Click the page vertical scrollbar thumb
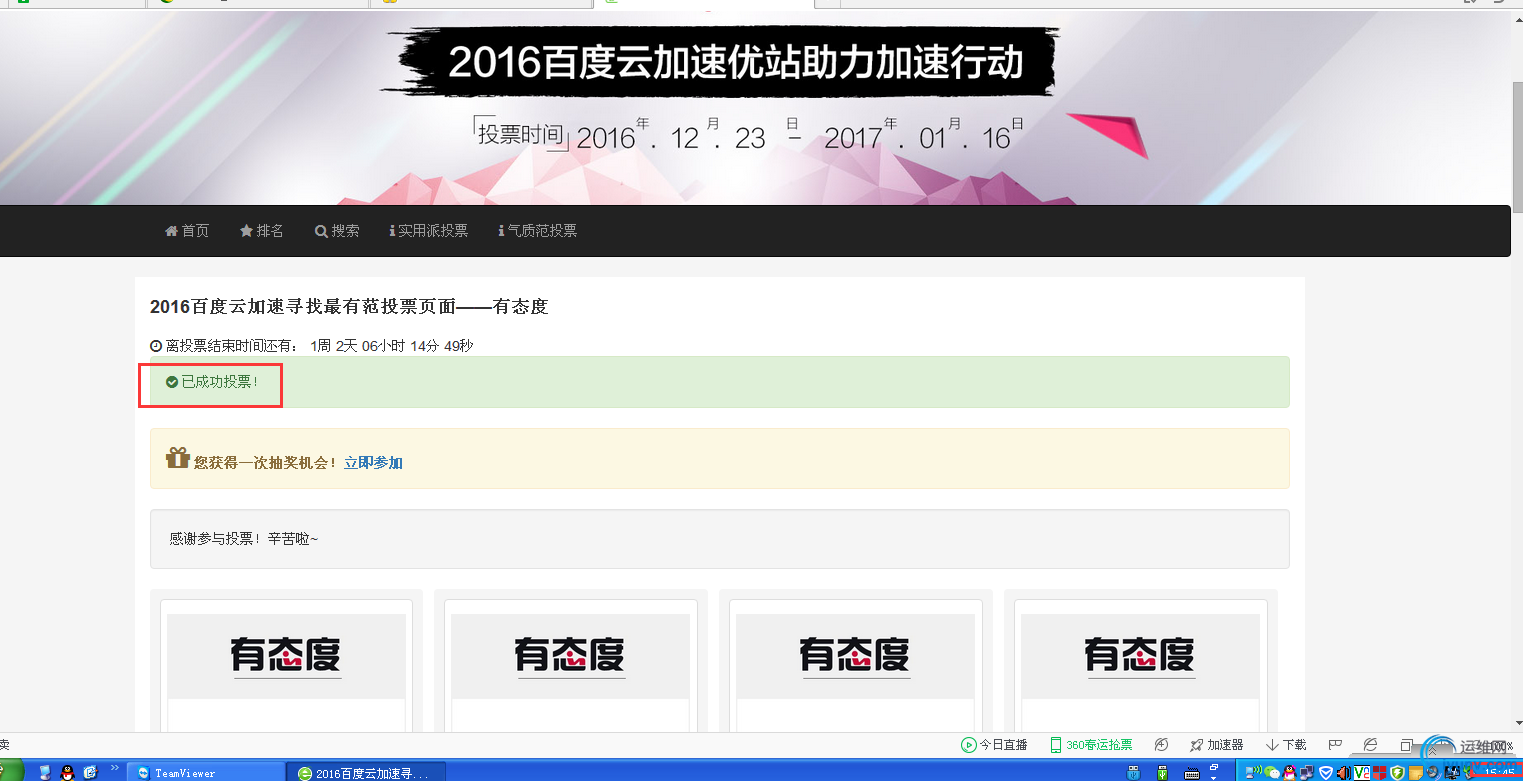1523x781 pixels. (1517, 145)
